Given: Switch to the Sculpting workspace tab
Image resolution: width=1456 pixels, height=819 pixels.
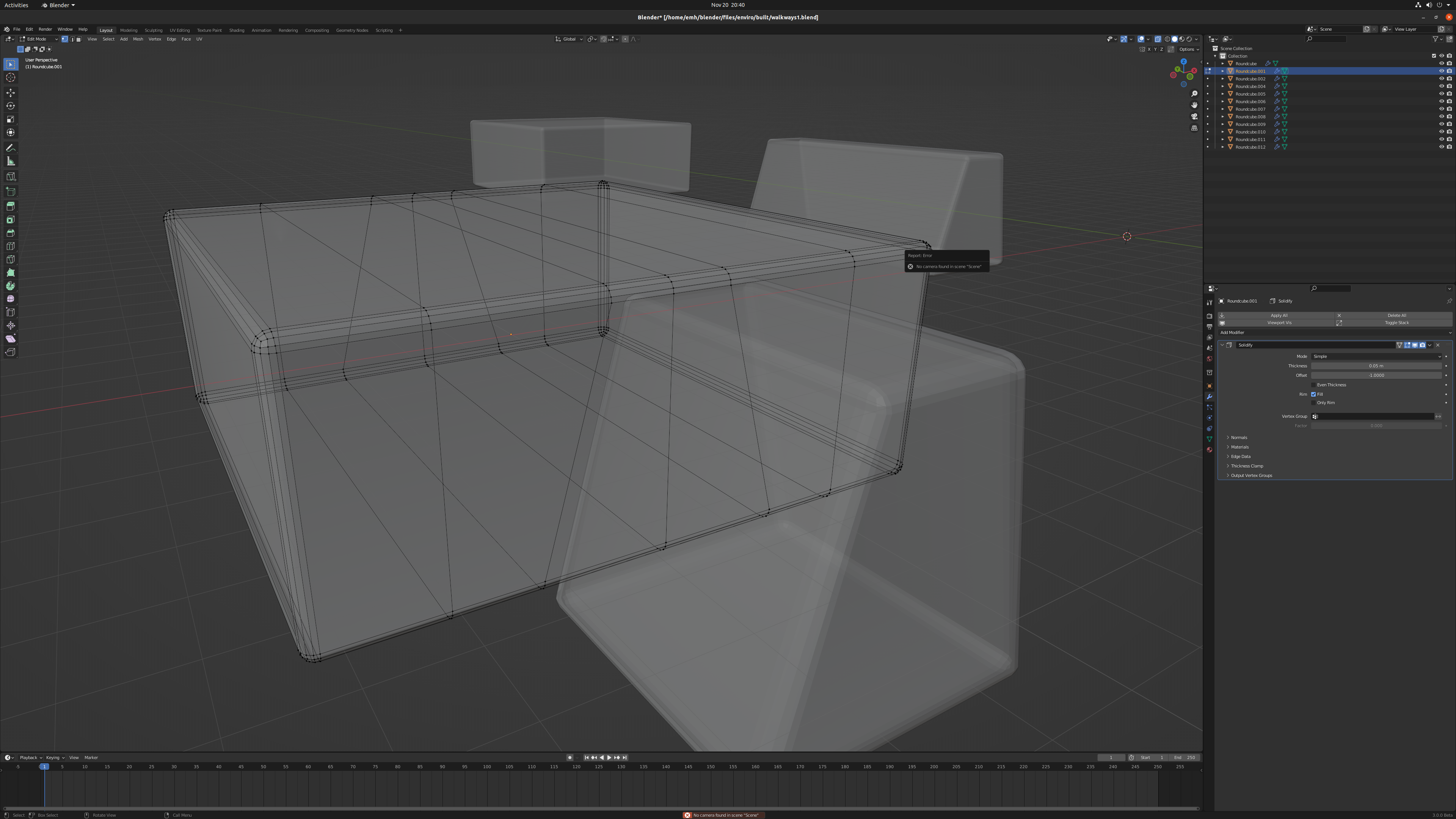Looking at the screenshot, I should [153, 30].
